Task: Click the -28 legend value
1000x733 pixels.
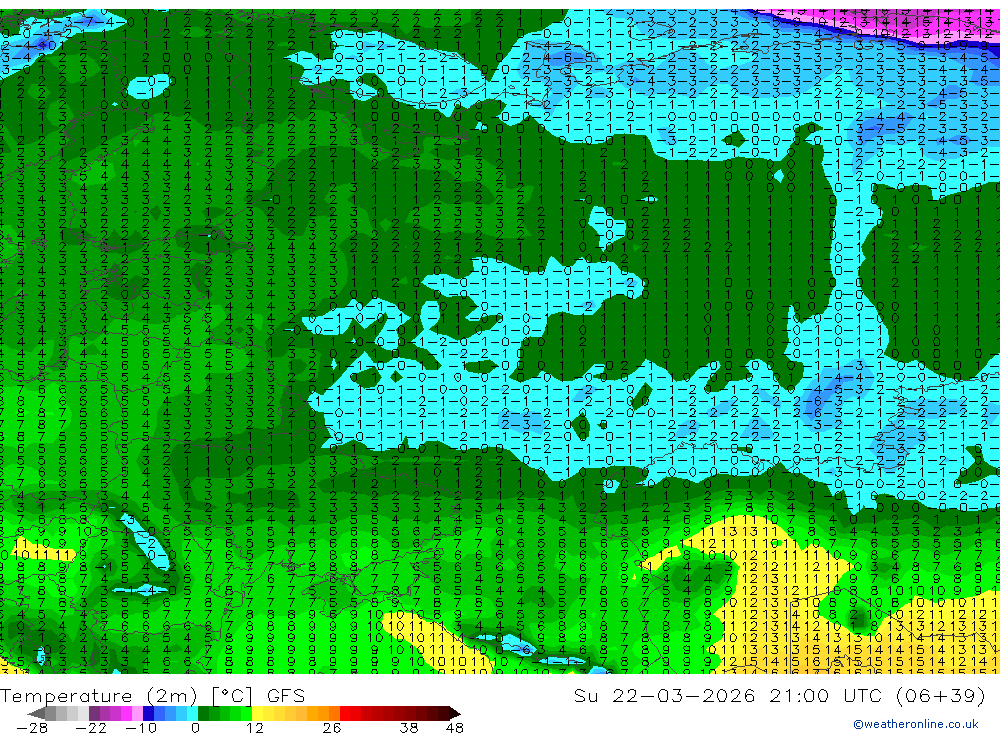Action: click(31, 727)
